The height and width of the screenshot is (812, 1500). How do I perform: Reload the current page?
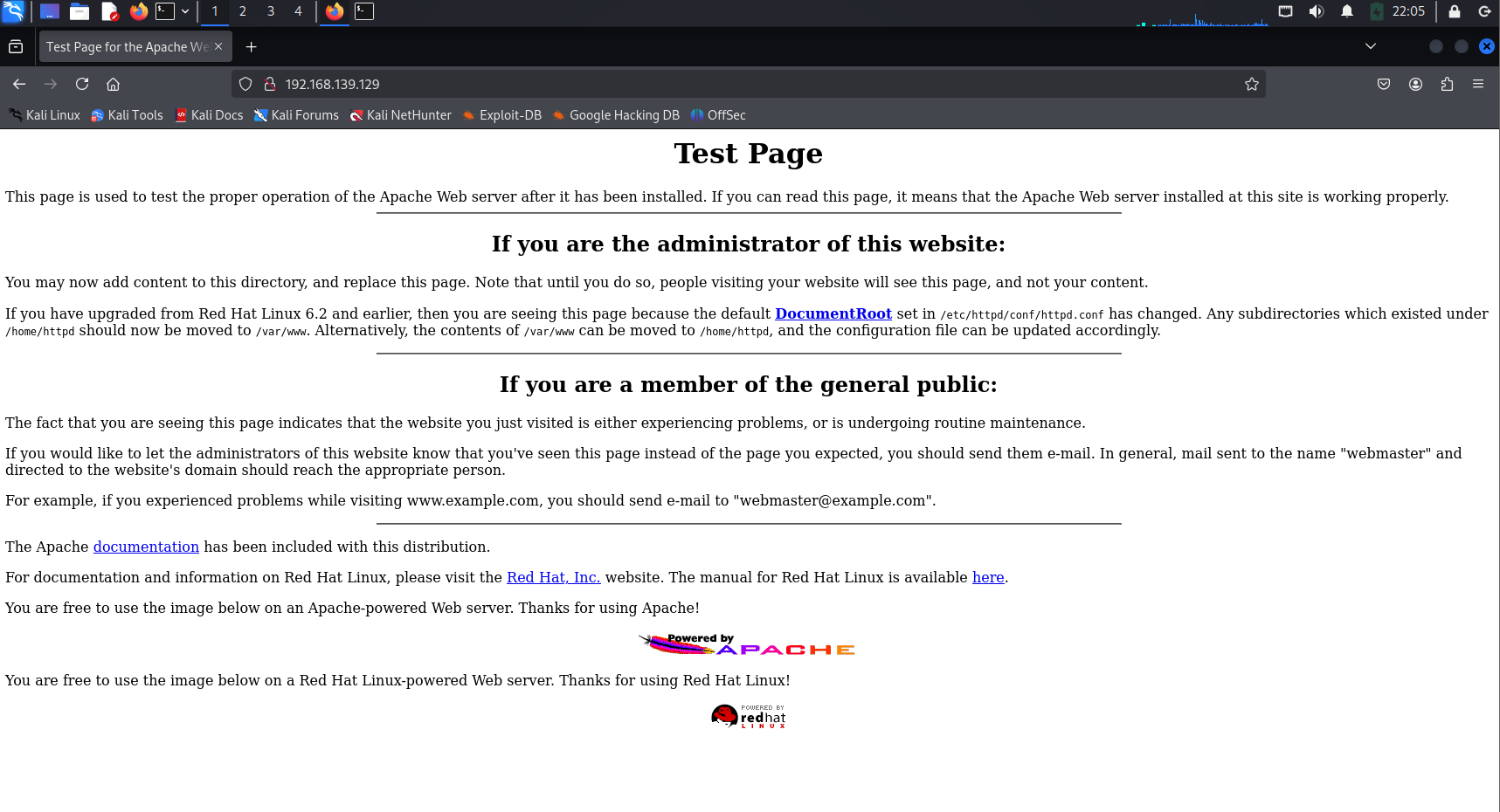click(x=82, y=84)
